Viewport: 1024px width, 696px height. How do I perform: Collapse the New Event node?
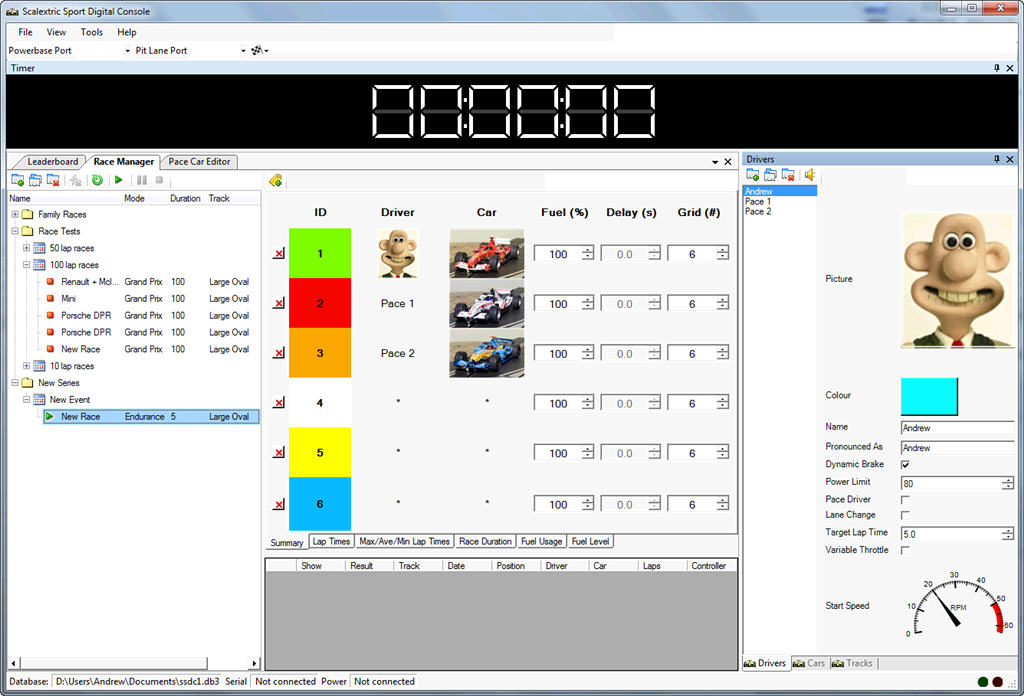point(27,400)
